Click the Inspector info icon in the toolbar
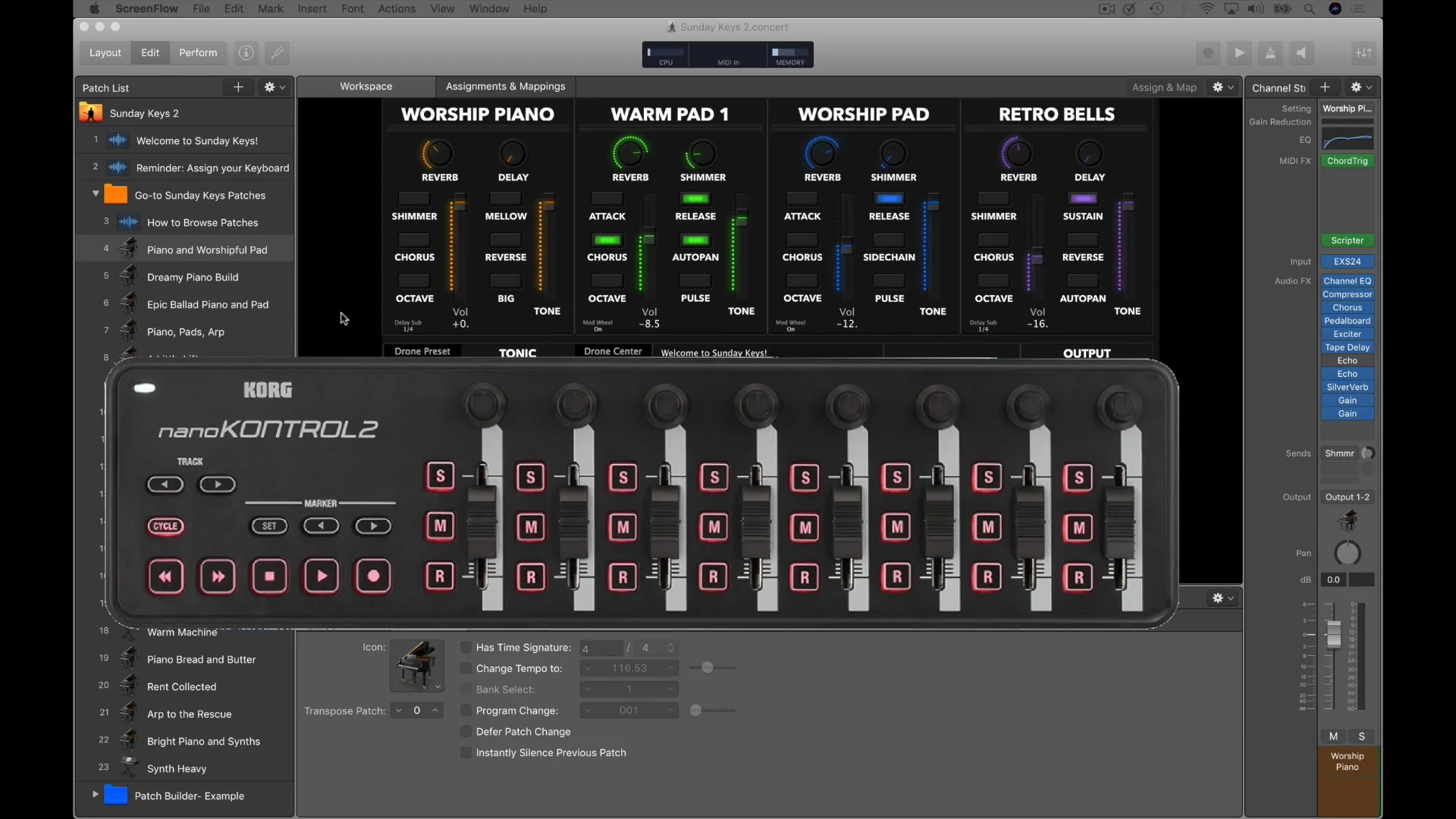This screenshot has width=1456, height=819. click(x=246, y=53)
